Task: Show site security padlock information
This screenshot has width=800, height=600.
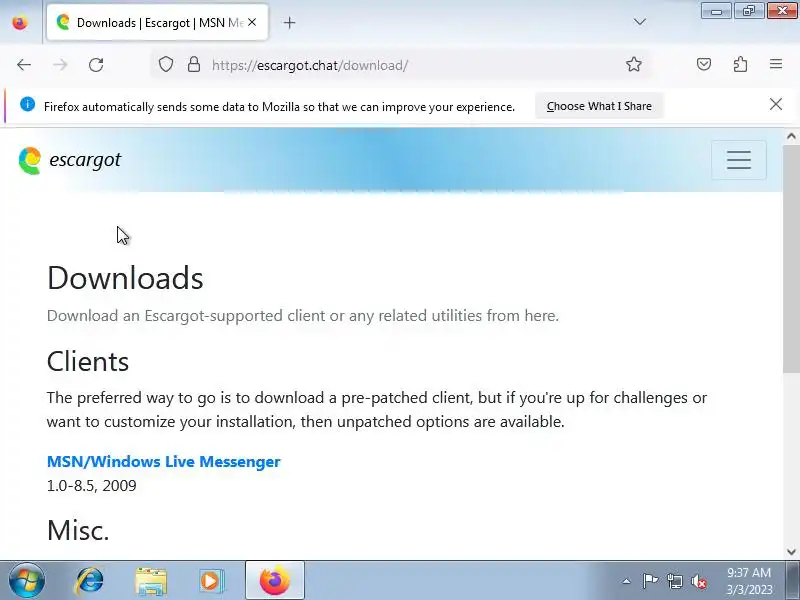Action: click(193, 65)
